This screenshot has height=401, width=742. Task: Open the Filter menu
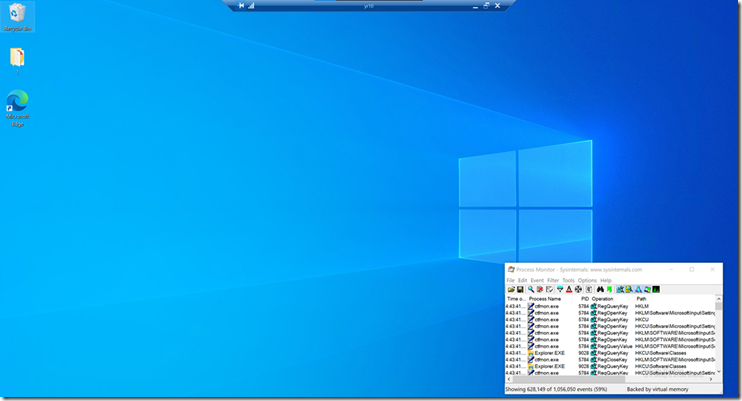(553, 280)
